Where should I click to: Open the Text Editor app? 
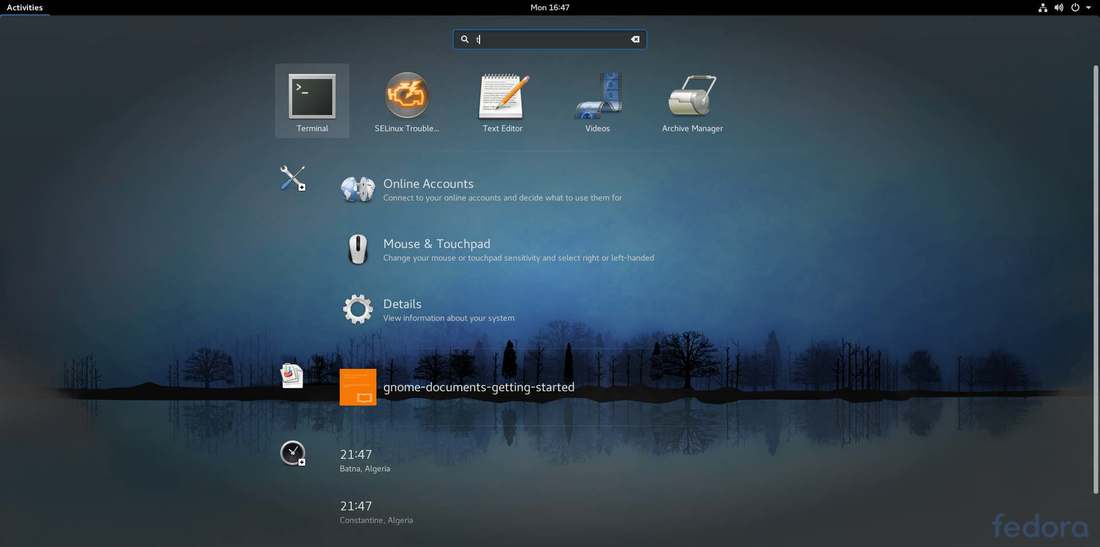pos(502,101)
